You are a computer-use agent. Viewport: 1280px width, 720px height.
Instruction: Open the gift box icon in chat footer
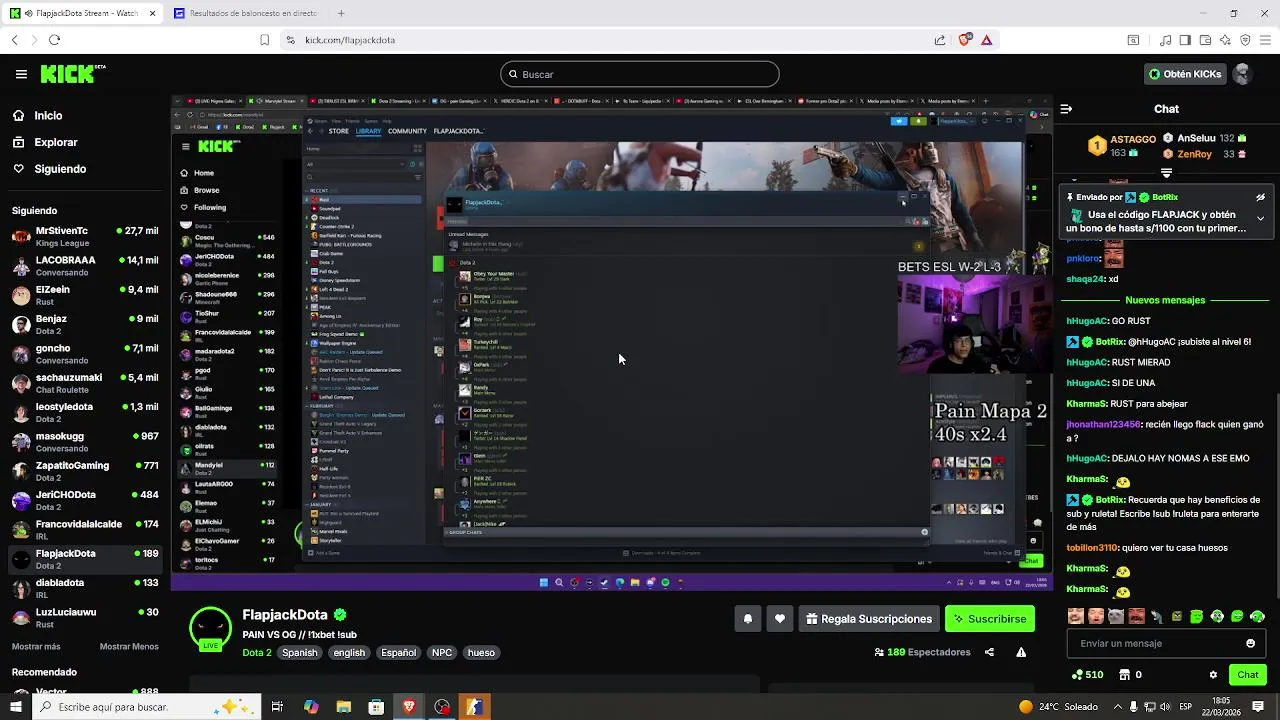tap(1131, 675)
